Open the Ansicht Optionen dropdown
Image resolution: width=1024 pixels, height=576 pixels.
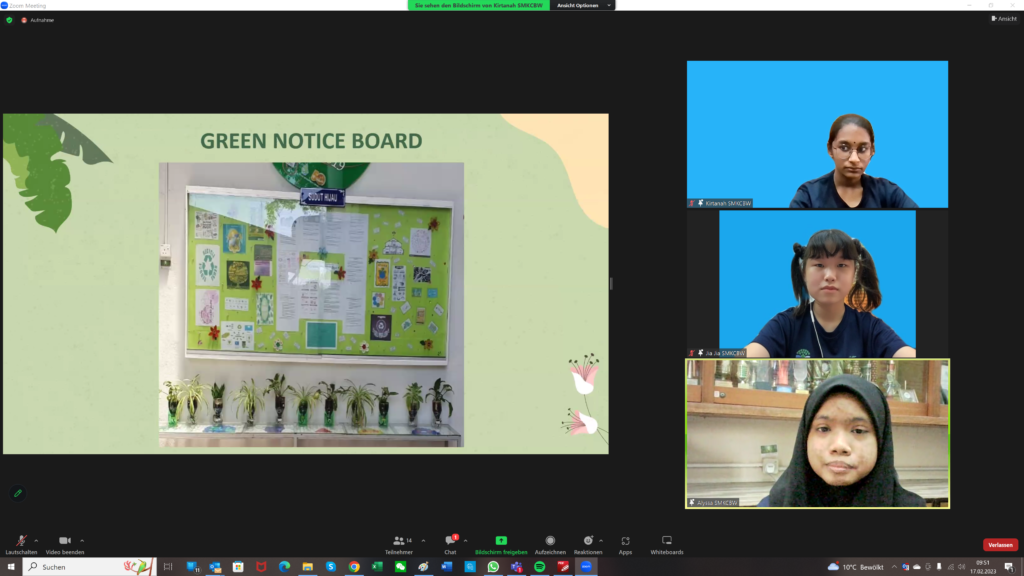(581, 5)
